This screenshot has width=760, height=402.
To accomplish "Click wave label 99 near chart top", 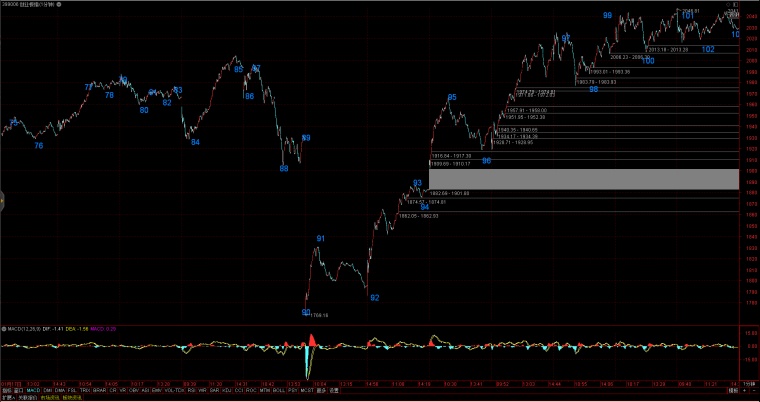I will 607,16.
